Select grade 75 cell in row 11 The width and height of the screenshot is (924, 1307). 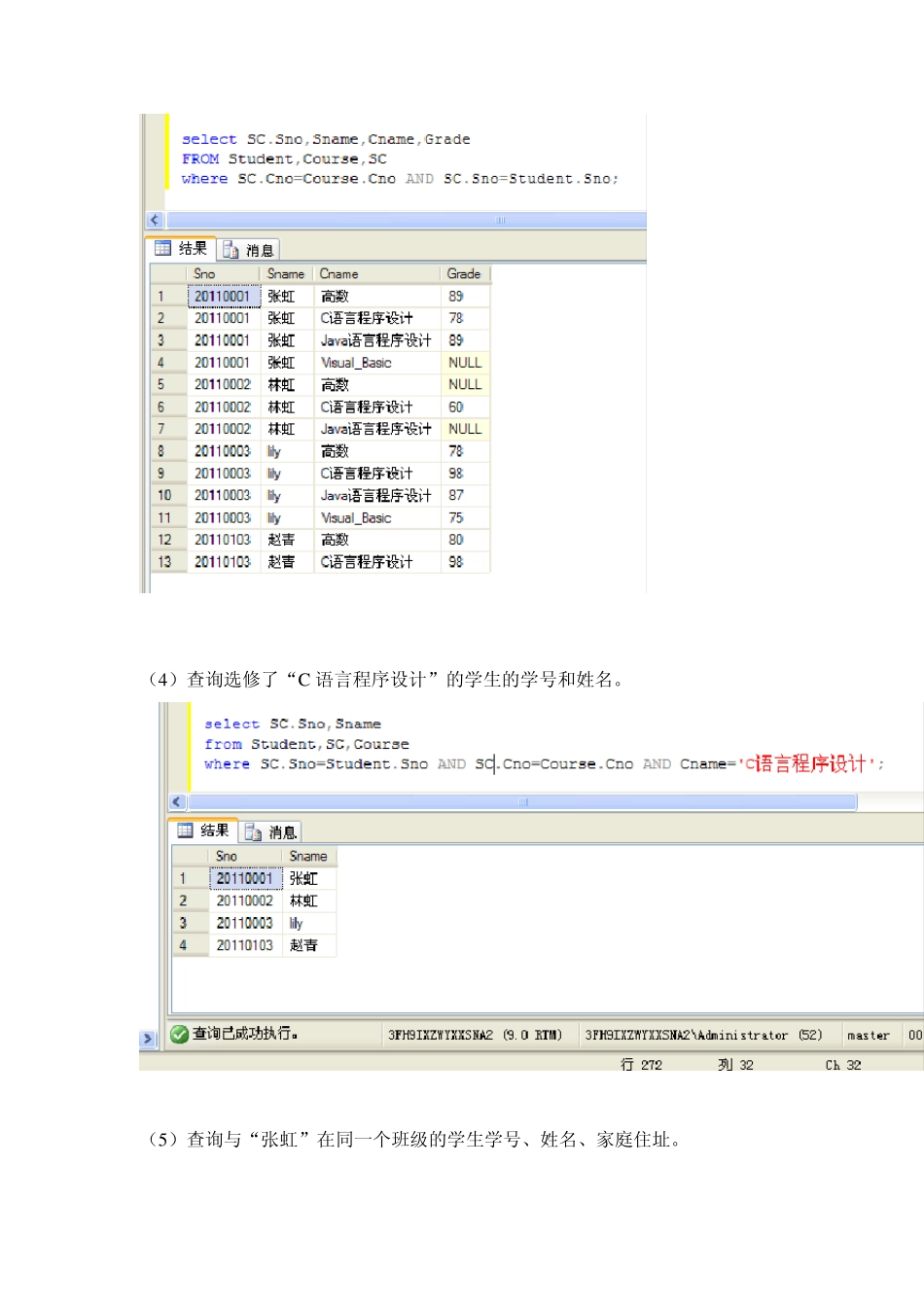pyautogui.click(x=465, y=518)
